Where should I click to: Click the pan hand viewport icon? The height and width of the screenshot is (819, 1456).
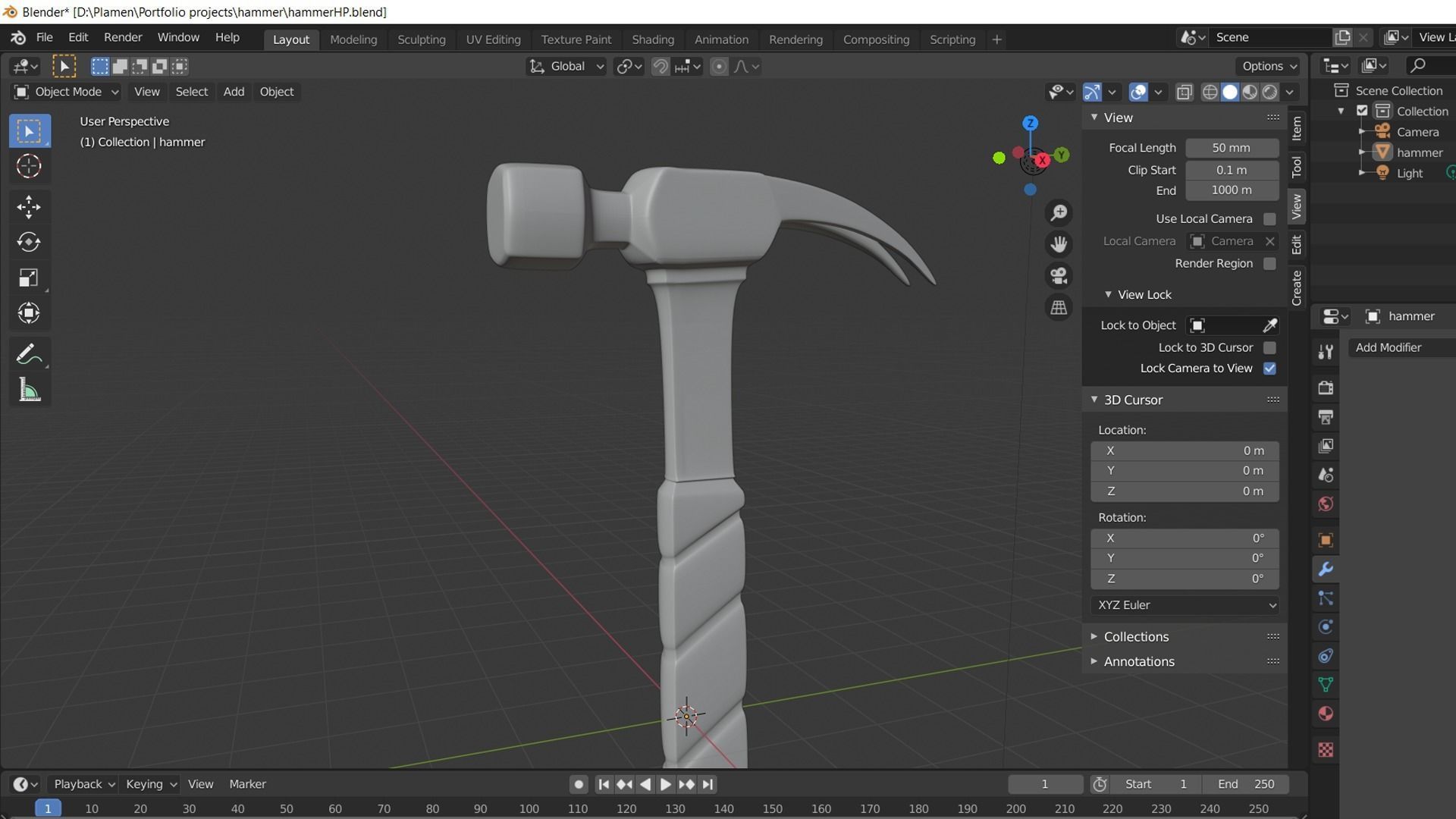[1059, 244]
